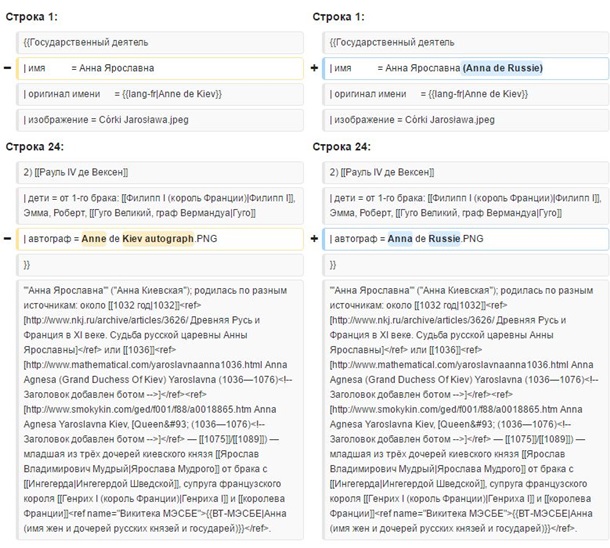Click the minus marker beside left 'автограф' line
This screenshot has height=548, width=610.
[x=7, y=239]
